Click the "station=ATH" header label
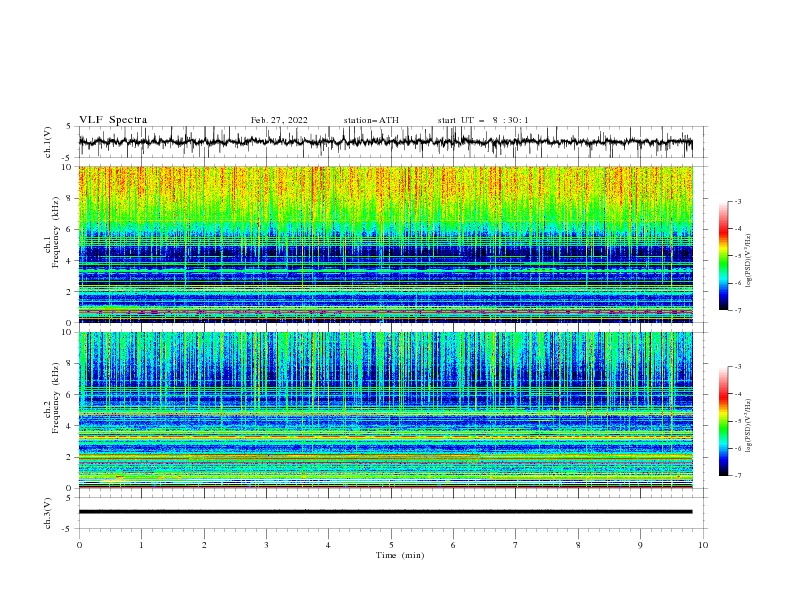792x612 pixels. 371,120
